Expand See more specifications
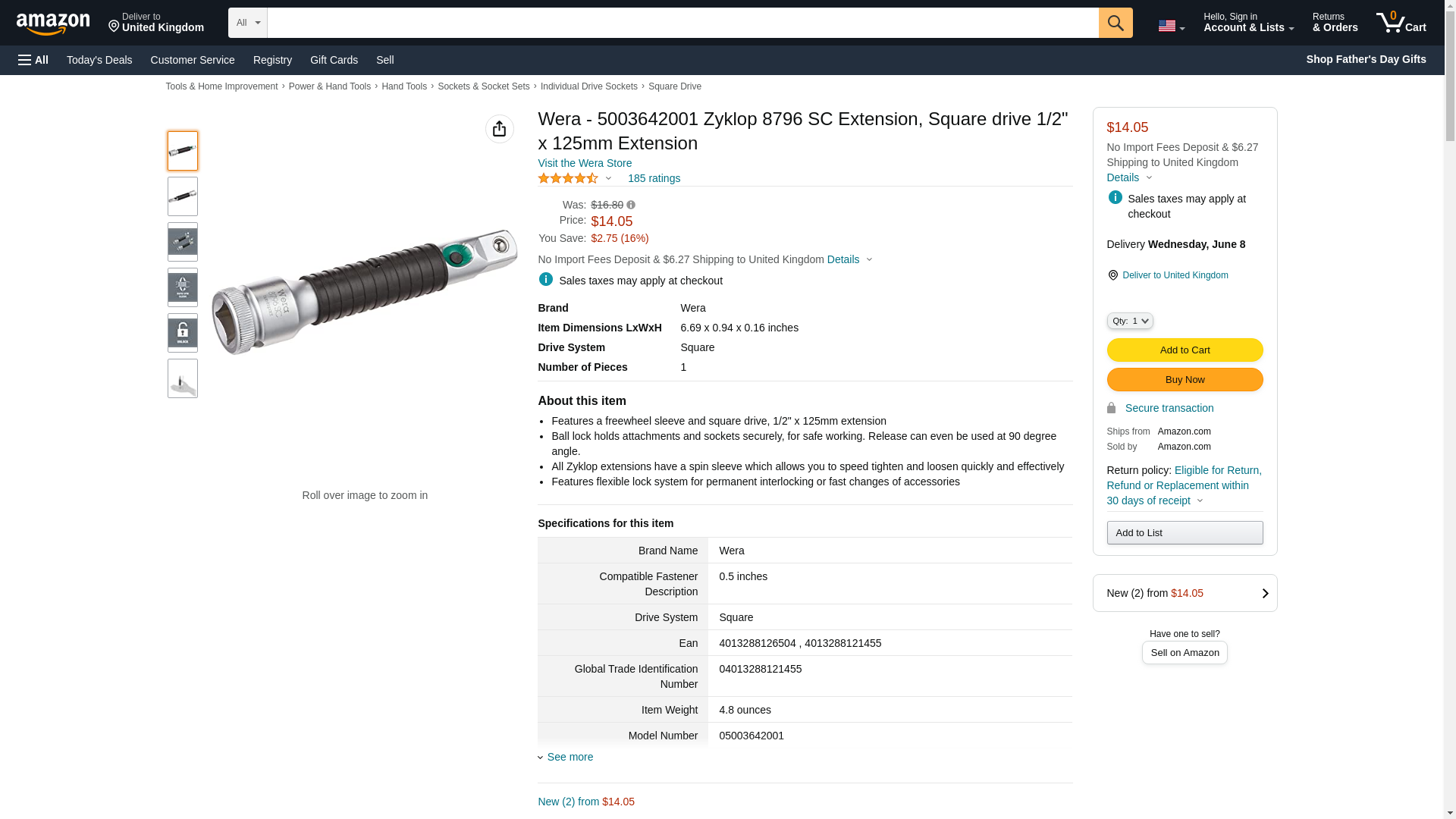 click(x=570, y=757)
